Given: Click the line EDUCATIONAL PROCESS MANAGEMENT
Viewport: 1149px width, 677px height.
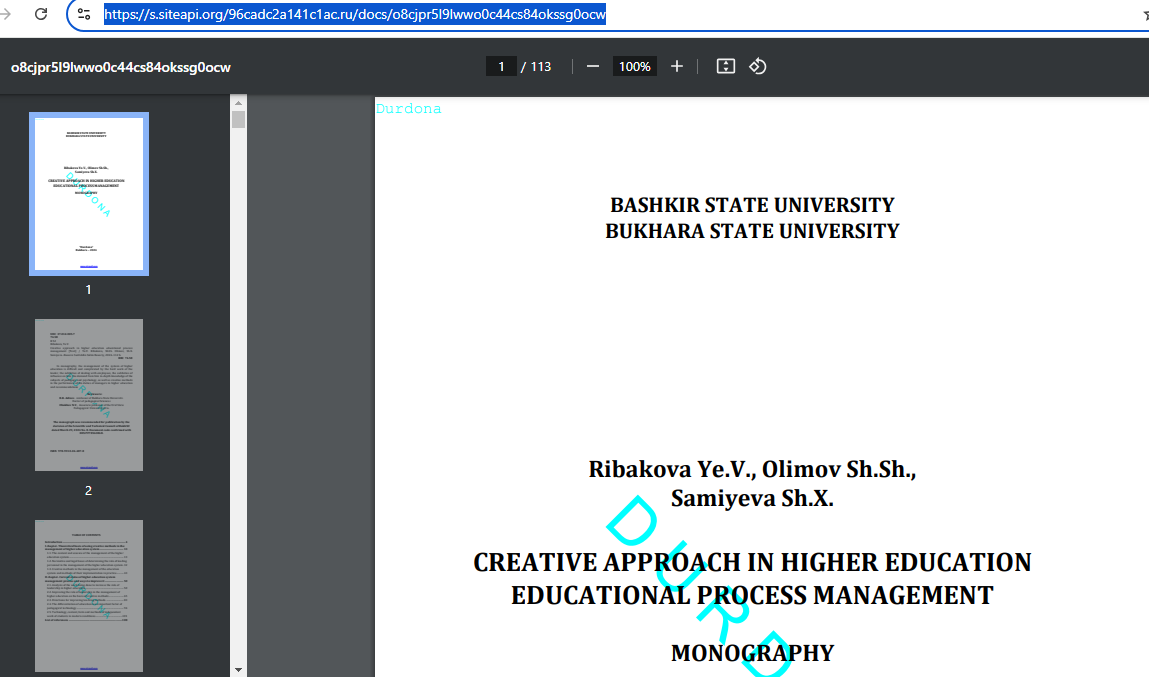Looking at the screenshot, I should click(753, 596).
